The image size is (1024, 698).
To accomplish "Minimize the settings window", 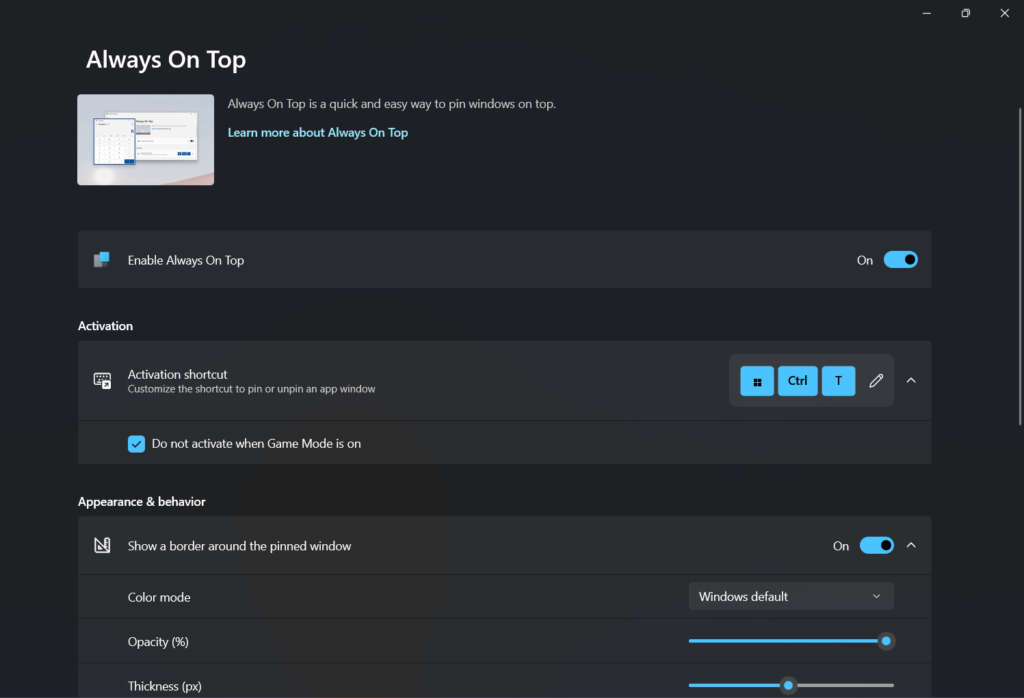I will click(x=927, y=13).
